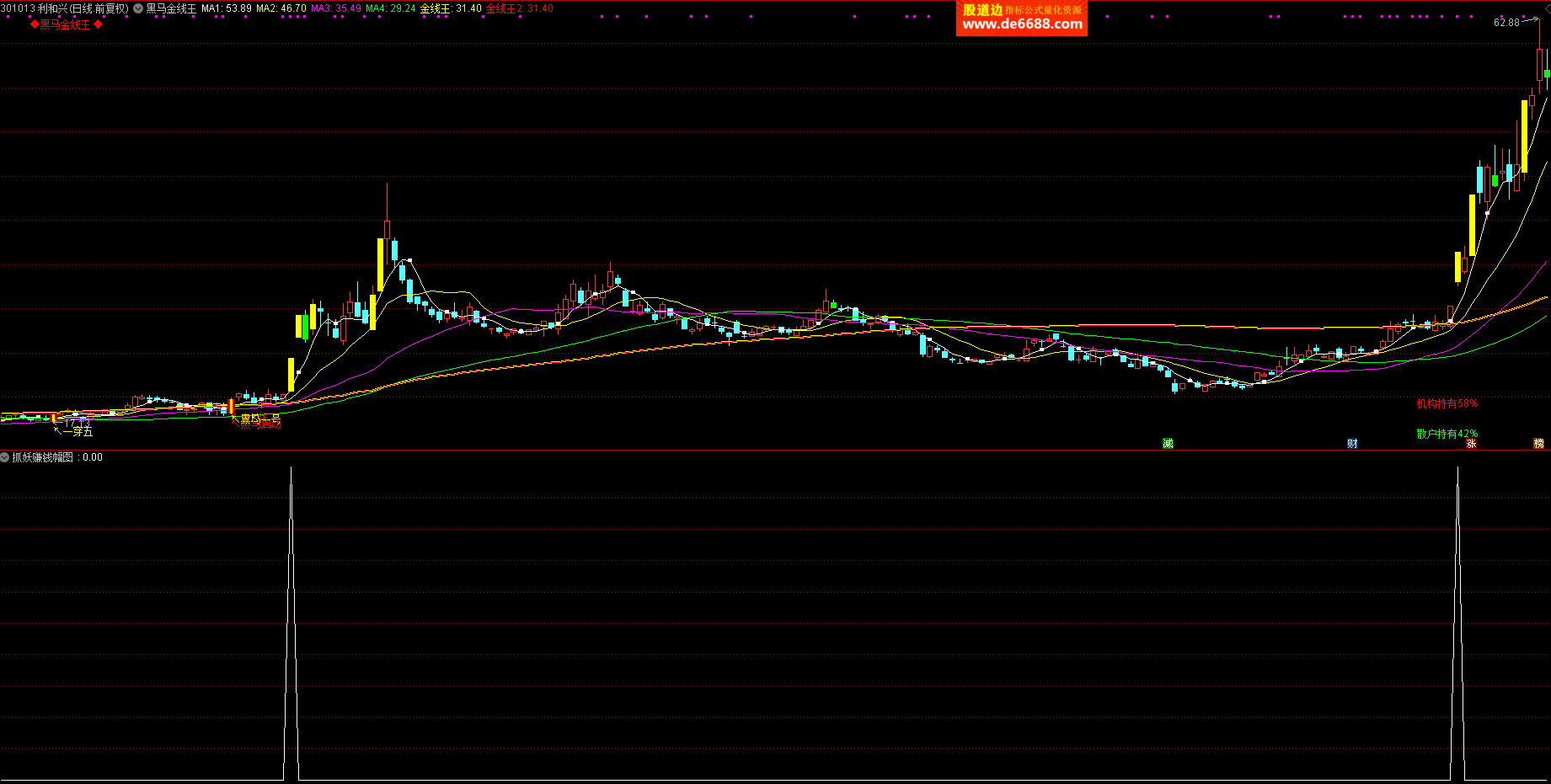Click the MA4: 29.24 green label
Image resolution: width=1551 pixels, height=784 pixels.
tap(391, 8)
